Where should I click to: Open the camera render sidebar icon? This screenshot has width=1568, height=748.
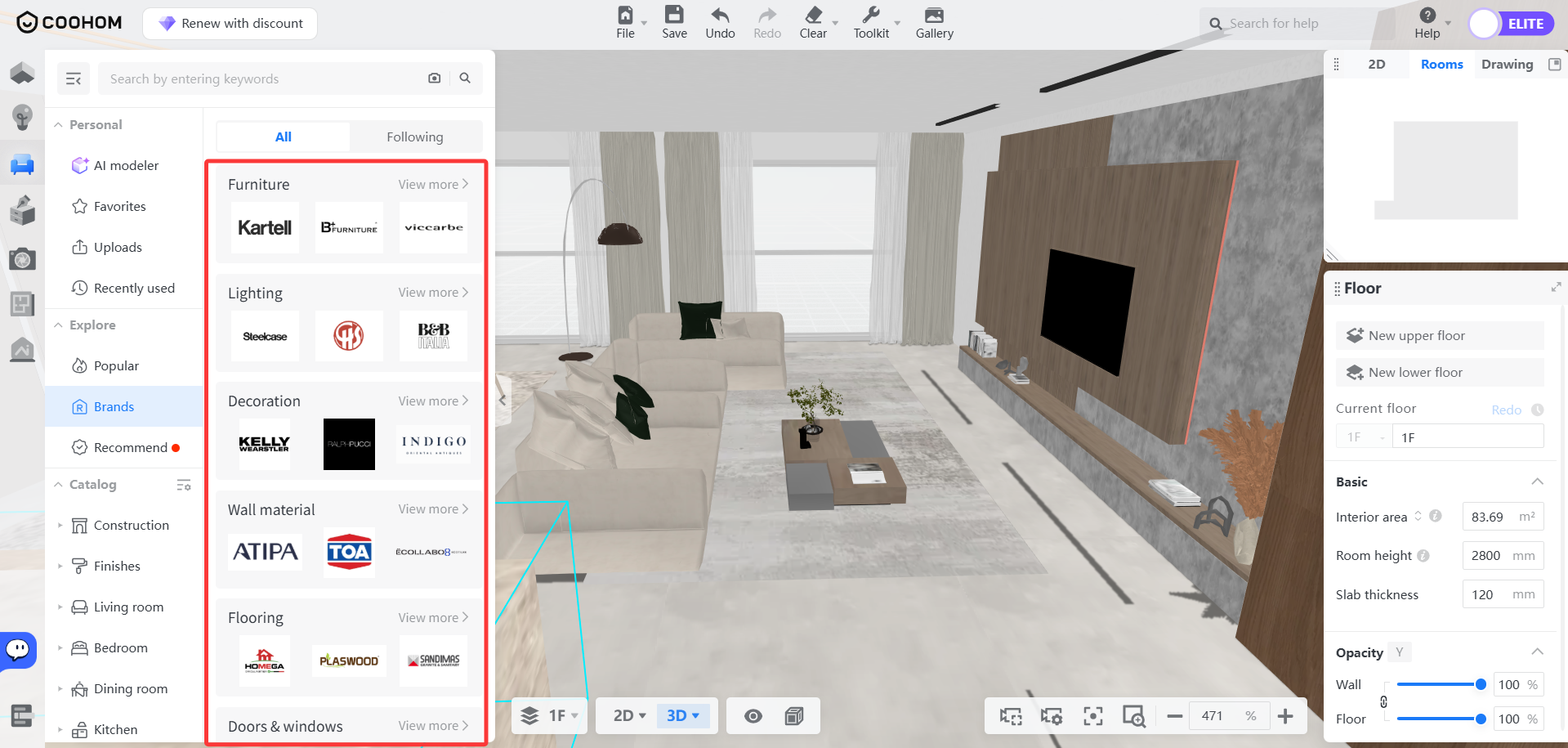(22, 259)
